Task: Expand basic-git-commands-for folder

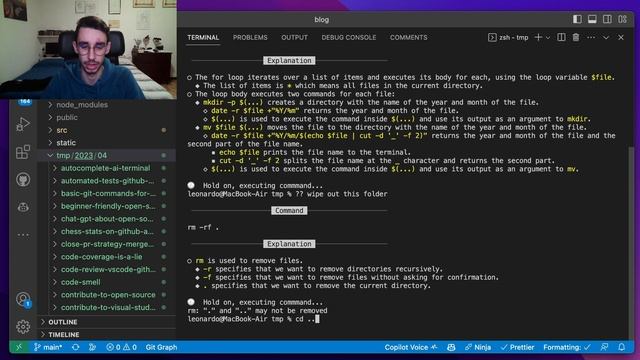Action: (107, 193)
